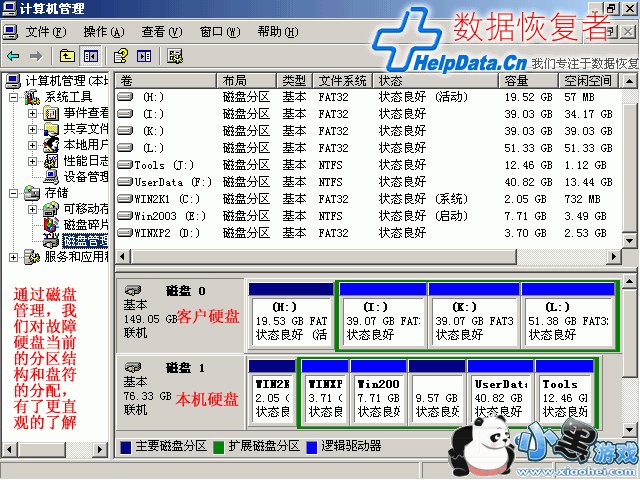Screen dimensions: 640x480
Task: Select the Win2003 (E:) volume row
Action: tap(368, 216)
